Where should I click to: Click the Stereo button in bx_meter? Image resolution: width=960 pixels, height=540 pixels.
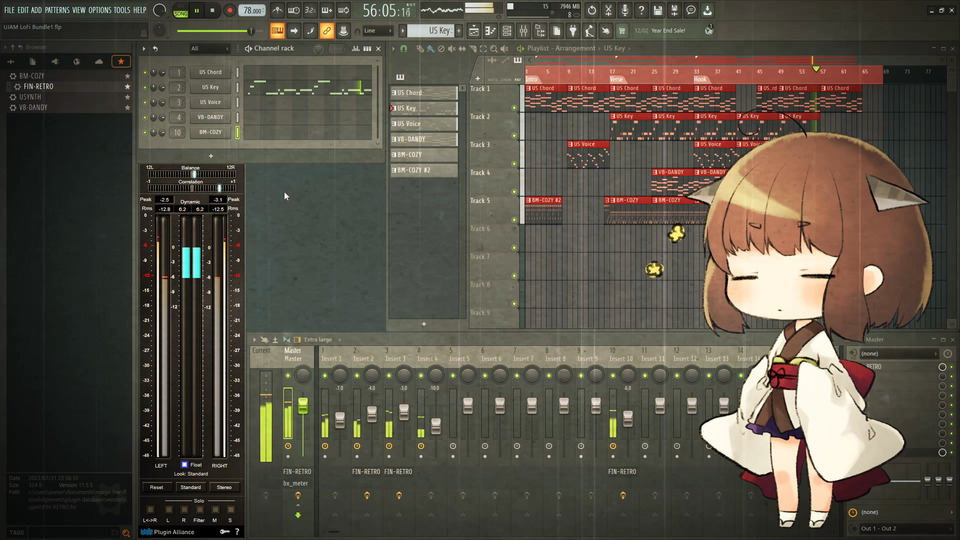pyautogui.click(x=224, y=487)
